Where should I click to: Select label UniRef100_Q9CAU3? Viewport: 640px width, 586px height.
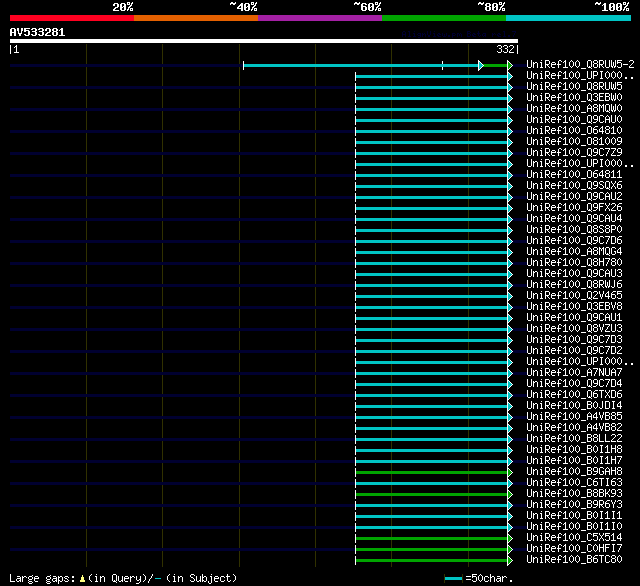pos(574,273)
